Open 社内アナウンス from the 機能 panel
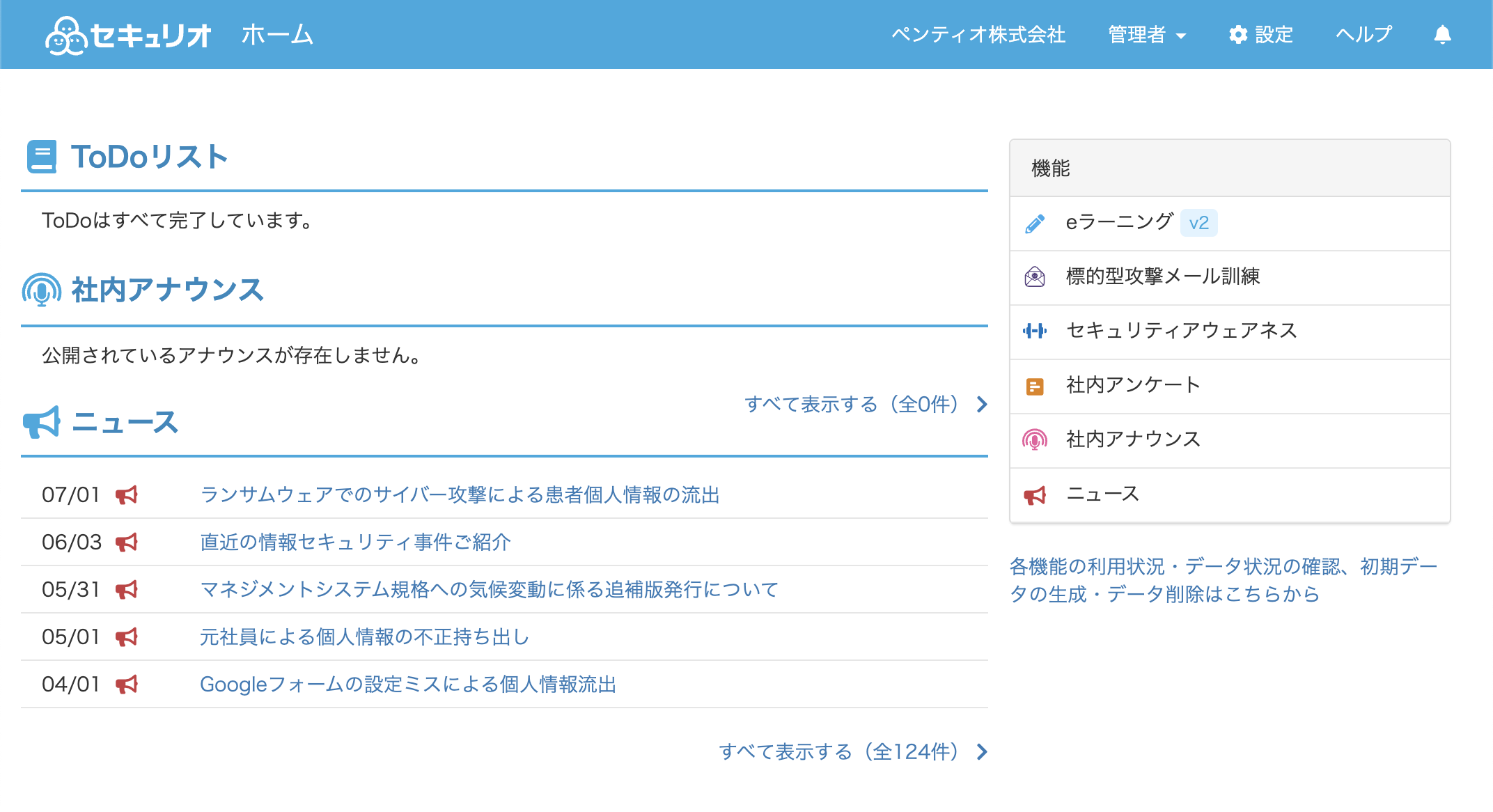 pyautogui.click(x=1230, y=441)
